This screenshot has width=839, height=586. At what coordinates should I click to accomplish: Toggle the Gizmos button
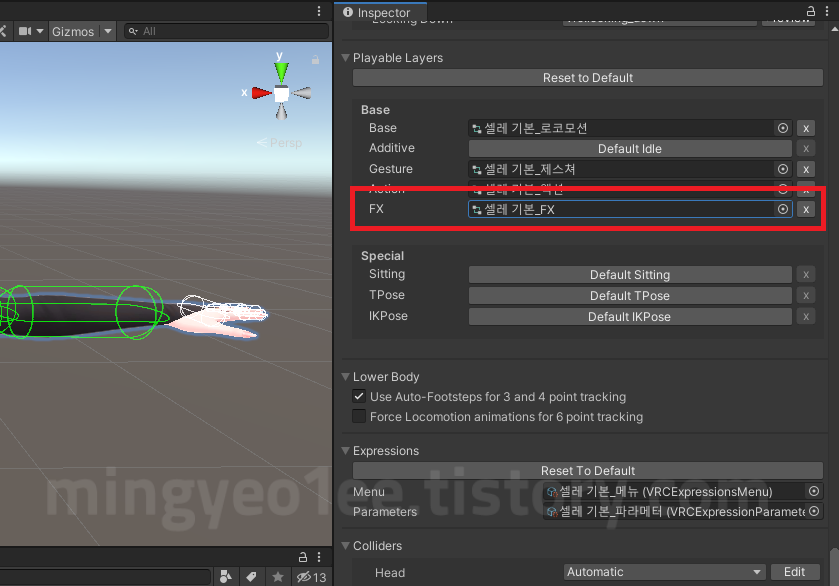tap(73, 32)
